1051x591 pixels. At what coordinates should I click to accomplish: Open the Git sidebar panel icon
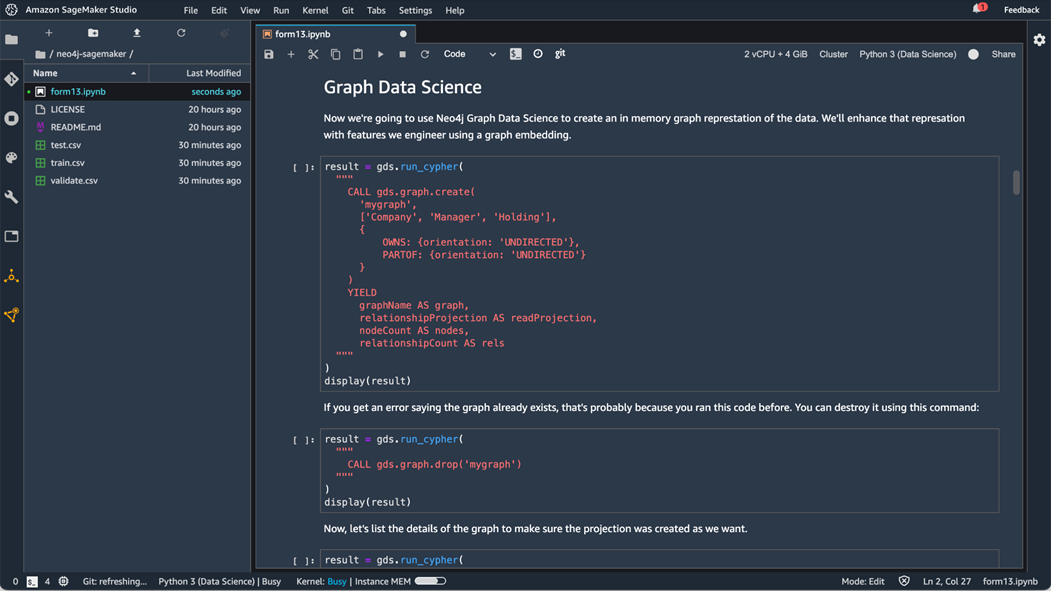tap(11, 79)
